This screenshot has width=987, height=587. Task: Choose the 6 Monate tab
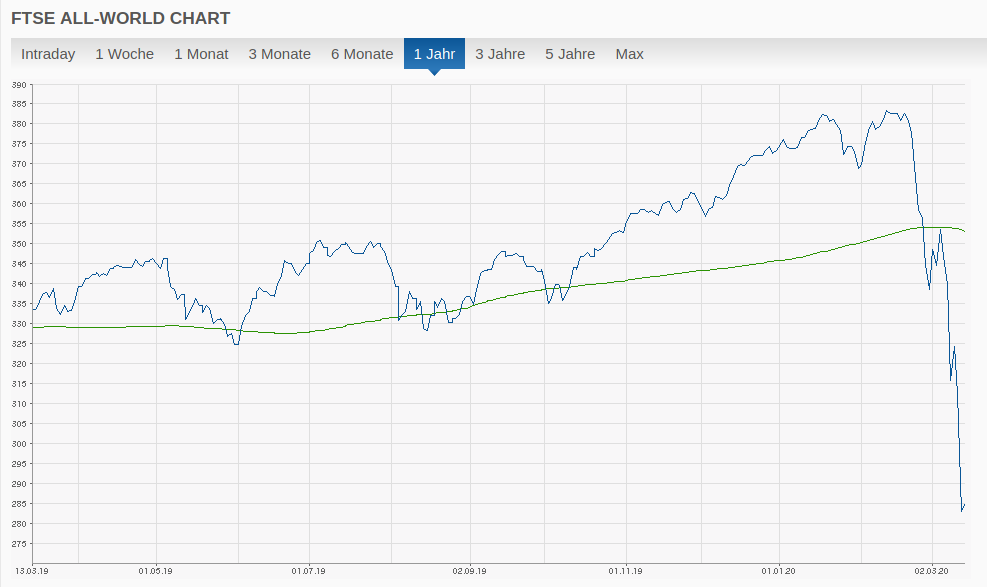(x=362, y=54)
